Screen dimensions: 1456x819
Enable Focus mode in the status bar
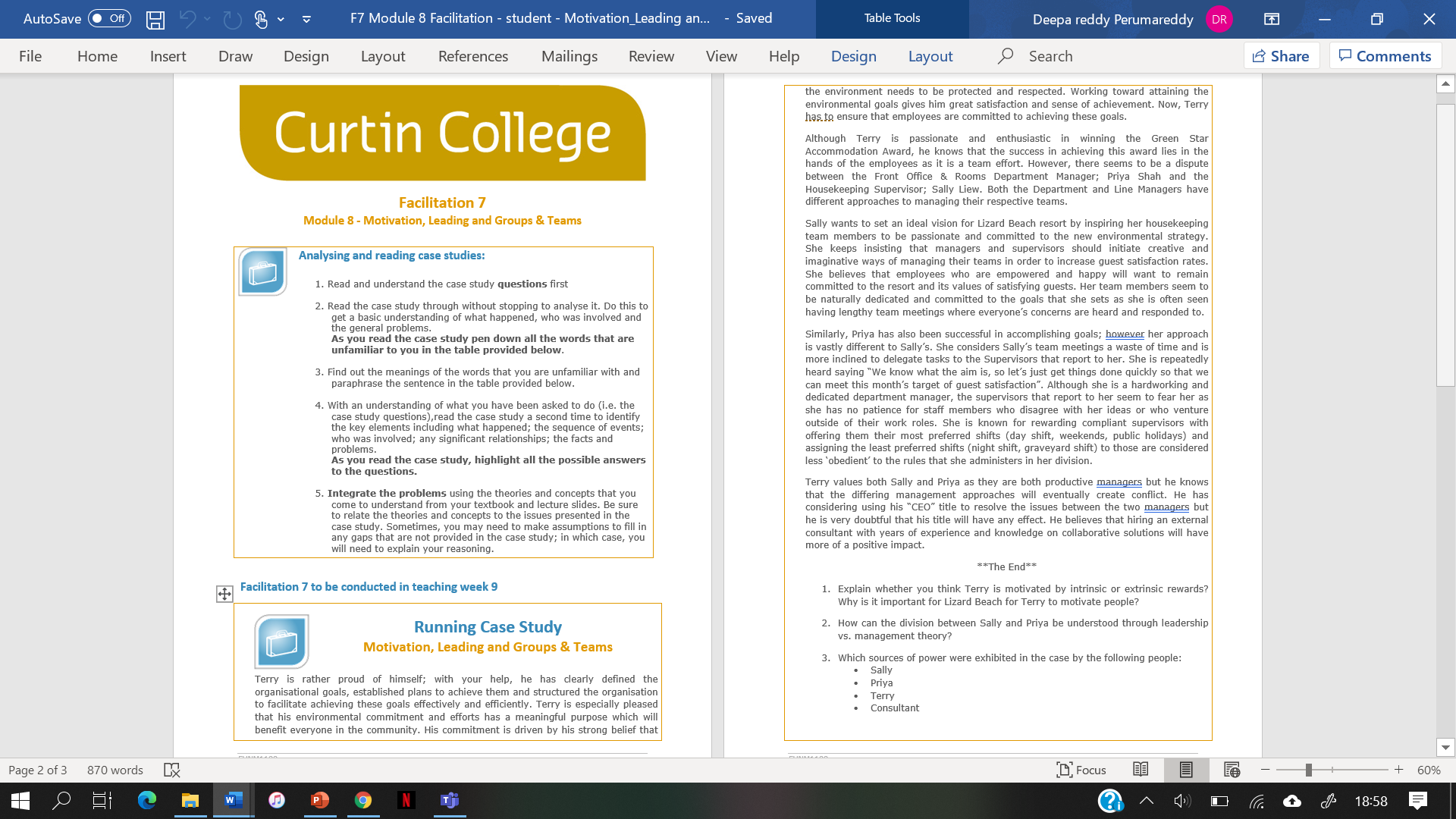(1082, 770)
